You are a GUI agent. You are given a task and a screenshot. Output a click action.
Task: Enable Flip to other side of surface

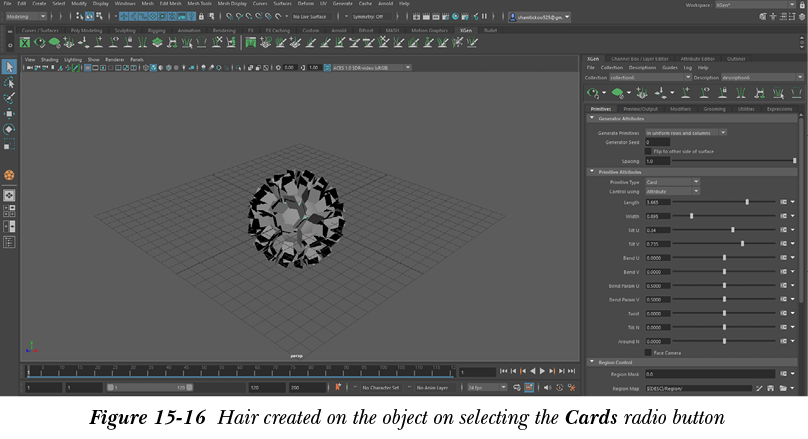pos(648,151)
